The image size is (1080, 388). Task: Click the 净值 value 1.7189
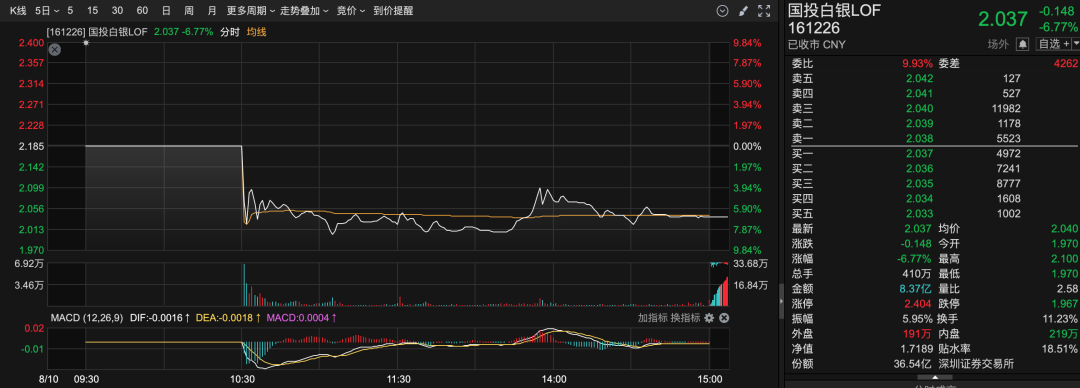(x=916, y=349)
